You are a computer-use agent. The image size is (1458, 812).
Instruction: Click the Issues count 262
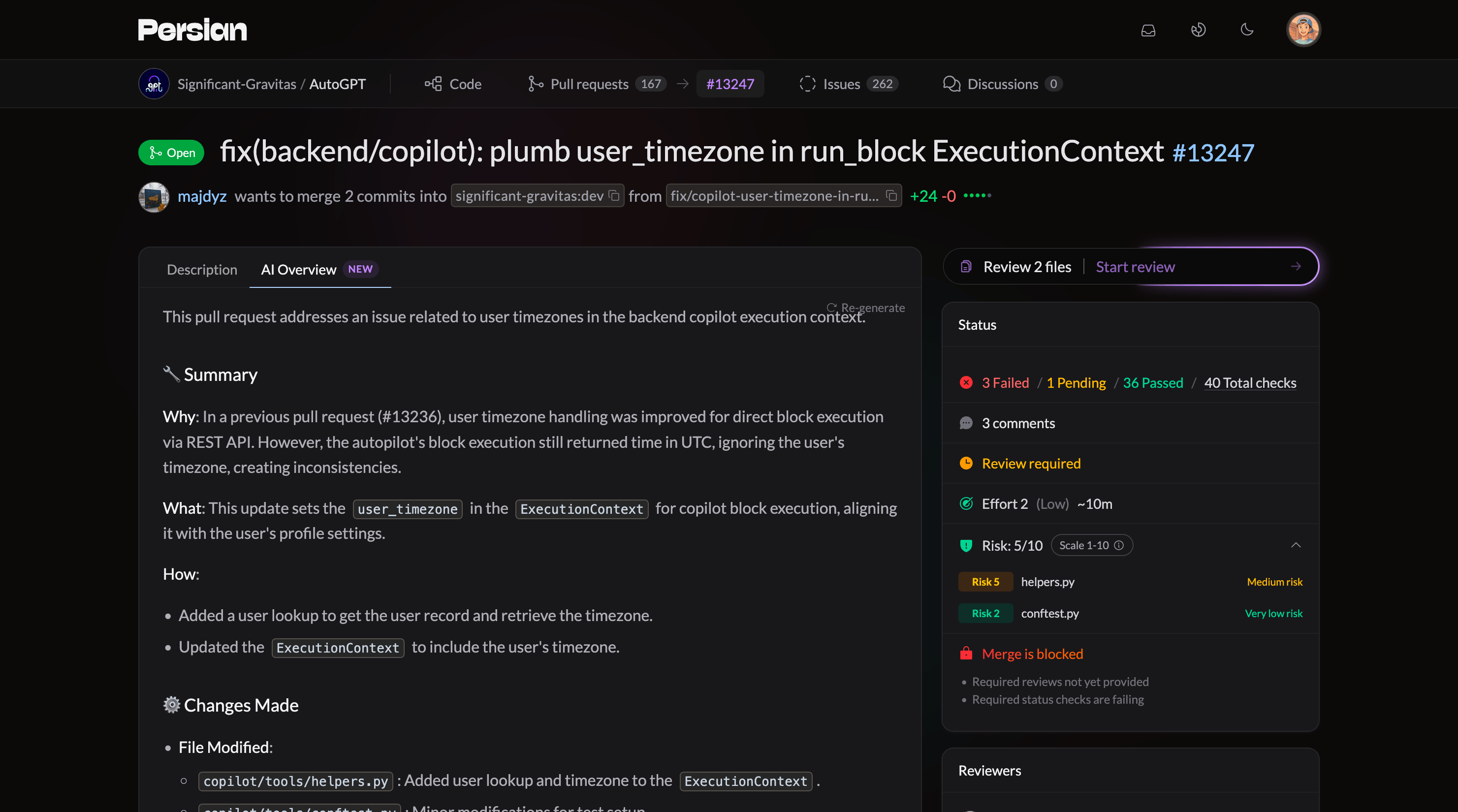pos(883,84)
